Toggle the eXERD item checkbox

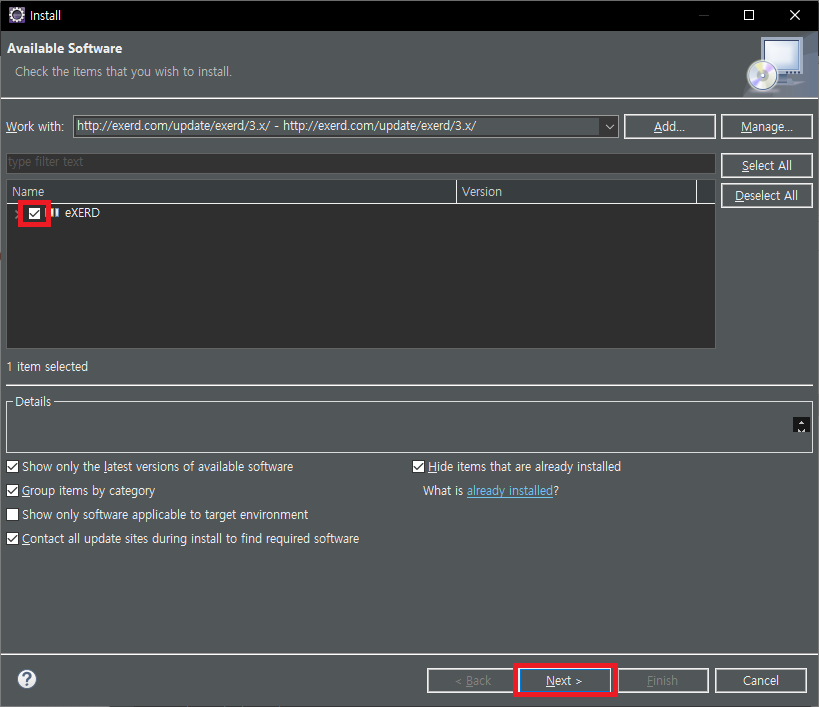tap(34, 213)
